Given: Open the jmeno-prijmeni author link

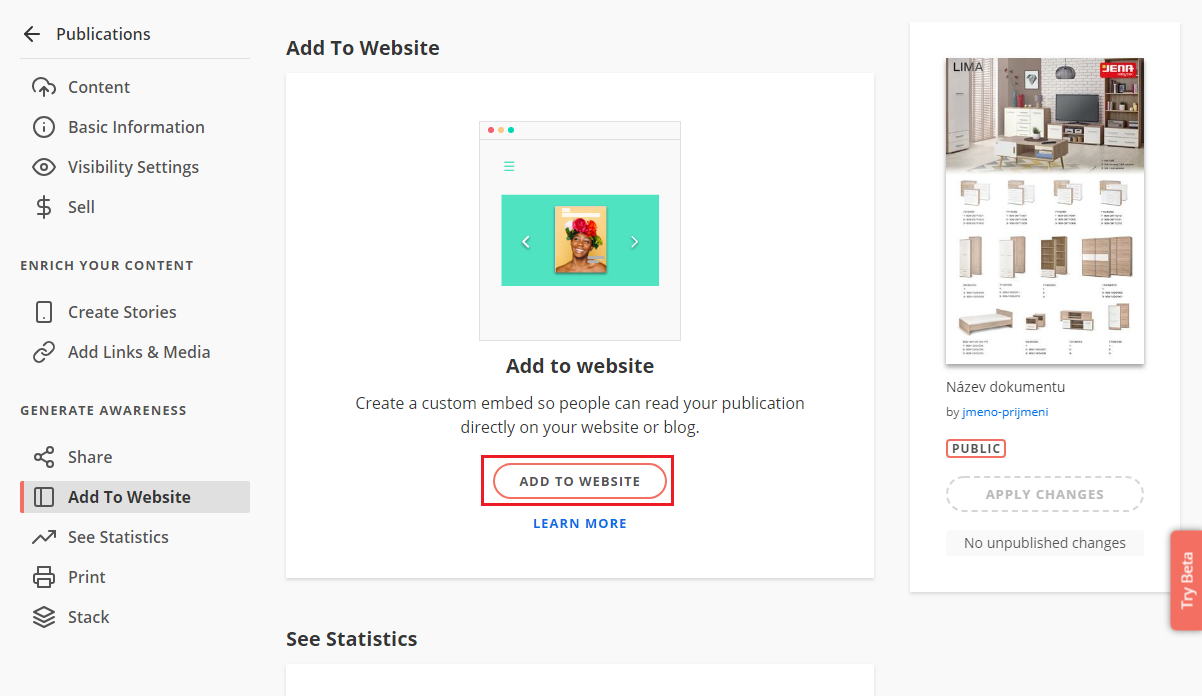Looking at the screenshot, I should pyautogui.click(x=1005, y=412).
